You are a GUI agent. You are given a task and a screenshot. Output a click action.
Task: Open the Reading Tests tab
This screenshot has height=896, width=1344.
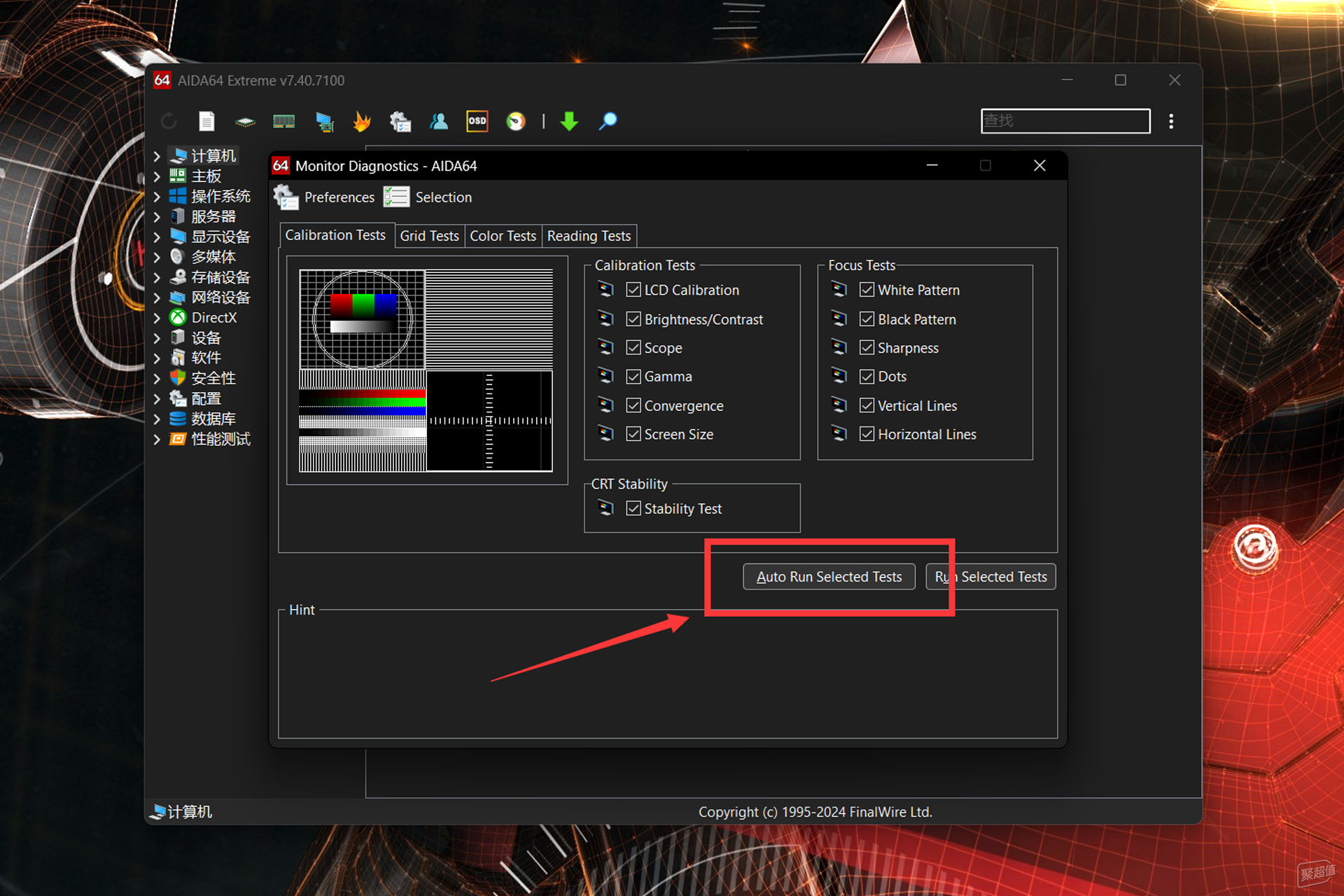(x=589, y=236)
